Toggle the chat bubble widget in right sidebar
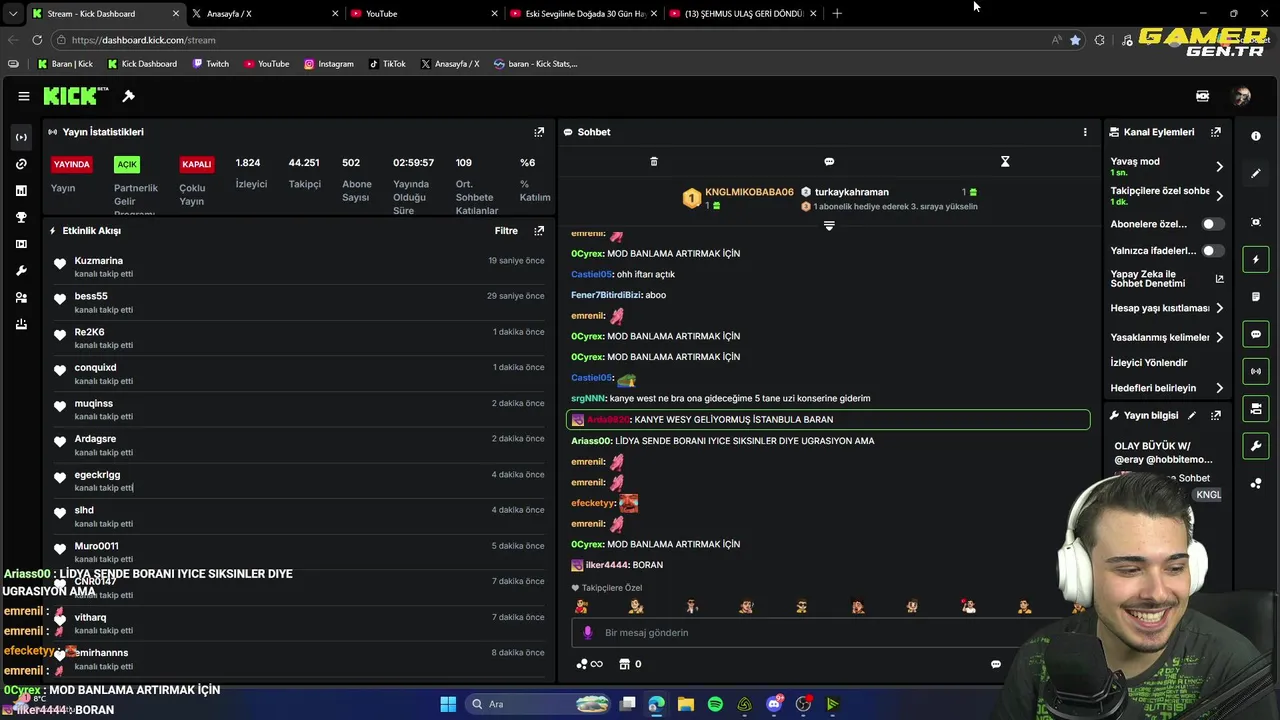Screen dimensions: 1280x720 click(x=1256, y=334)
